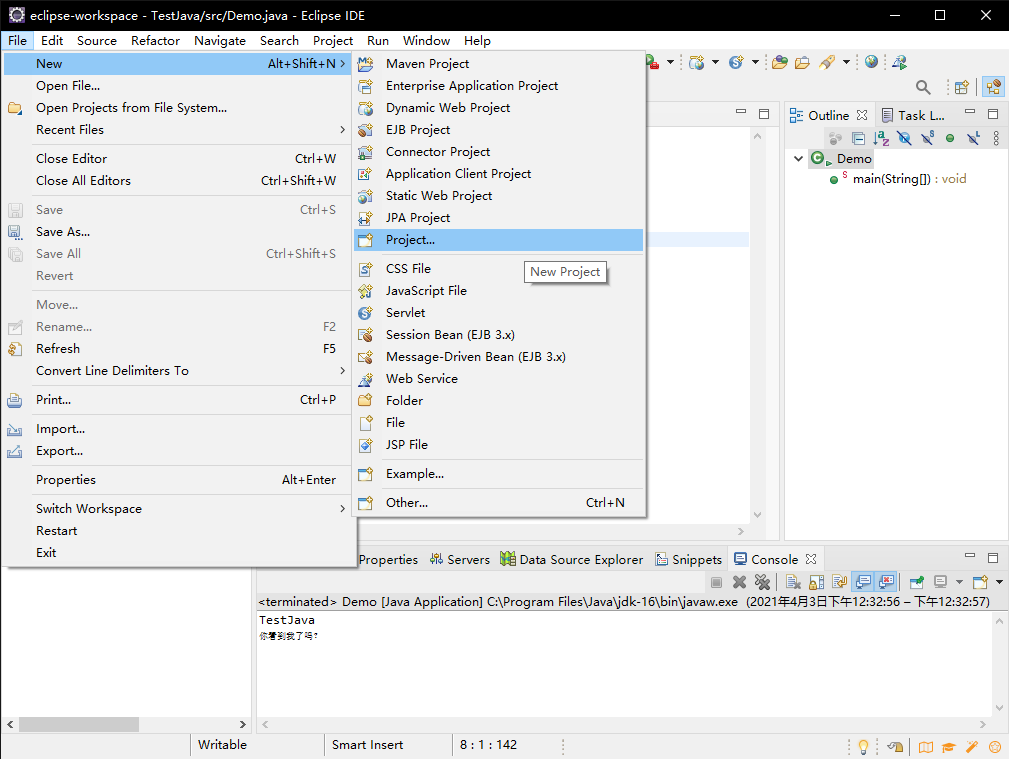Click the lightbulb tip icon in status bar

[864, 746]
